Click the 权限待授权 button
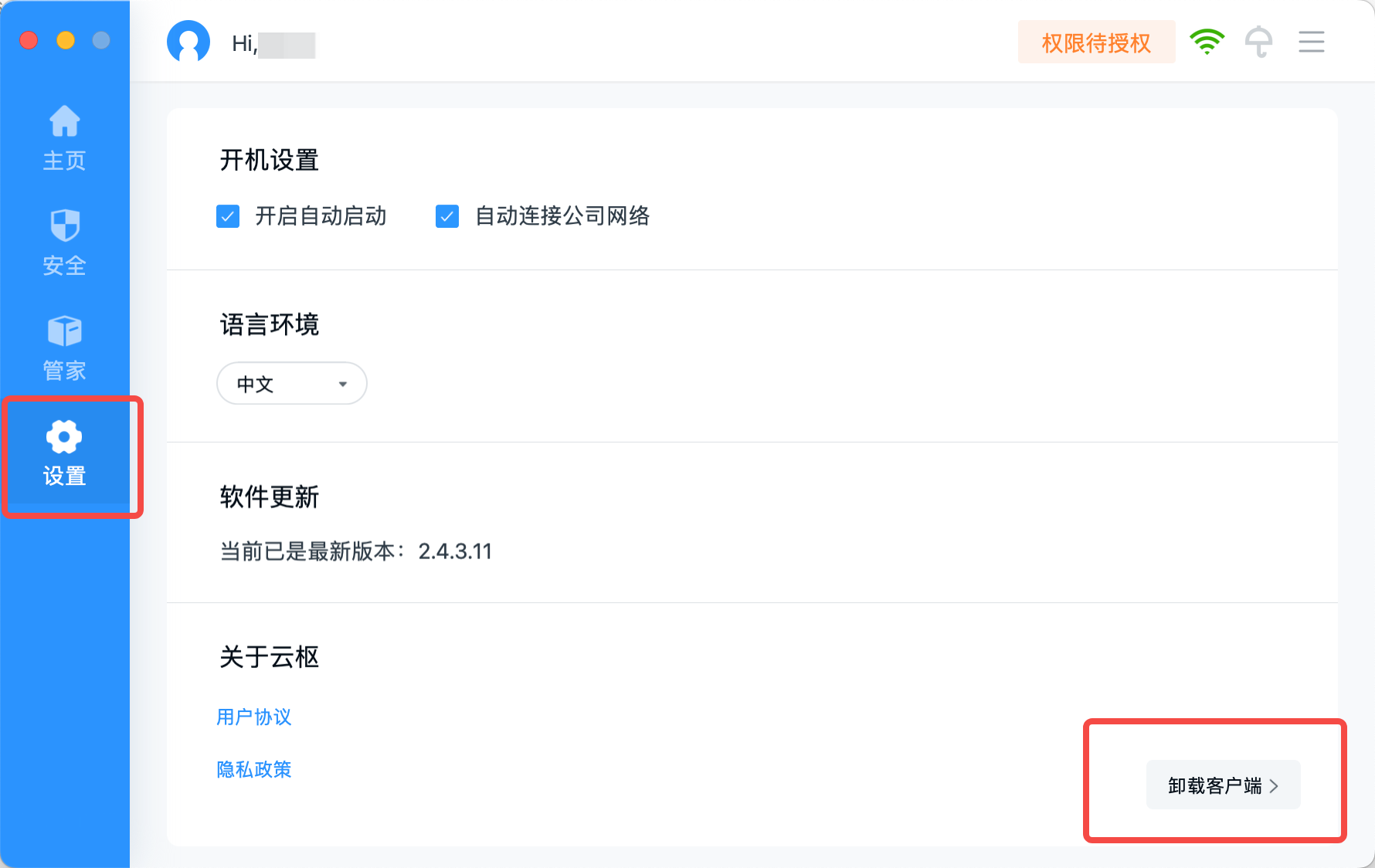 (x=1096, y=42)
